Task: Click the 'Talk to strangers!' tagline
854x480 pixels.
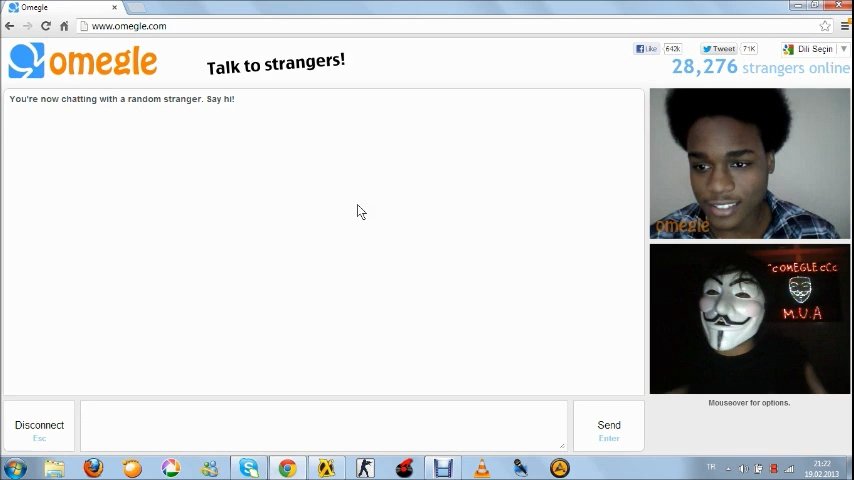Action: pyautogui.click(x=276, y=63)
